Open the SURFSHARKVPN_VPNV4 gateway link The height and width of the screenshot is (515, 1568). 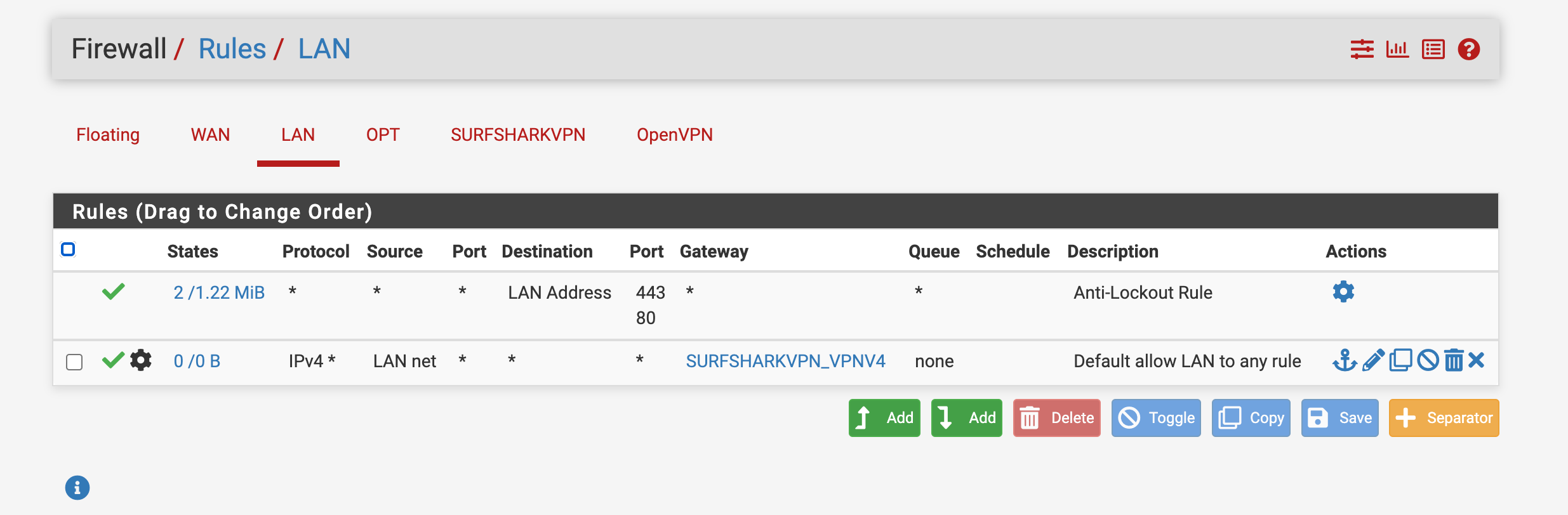[x=785, y=362]
